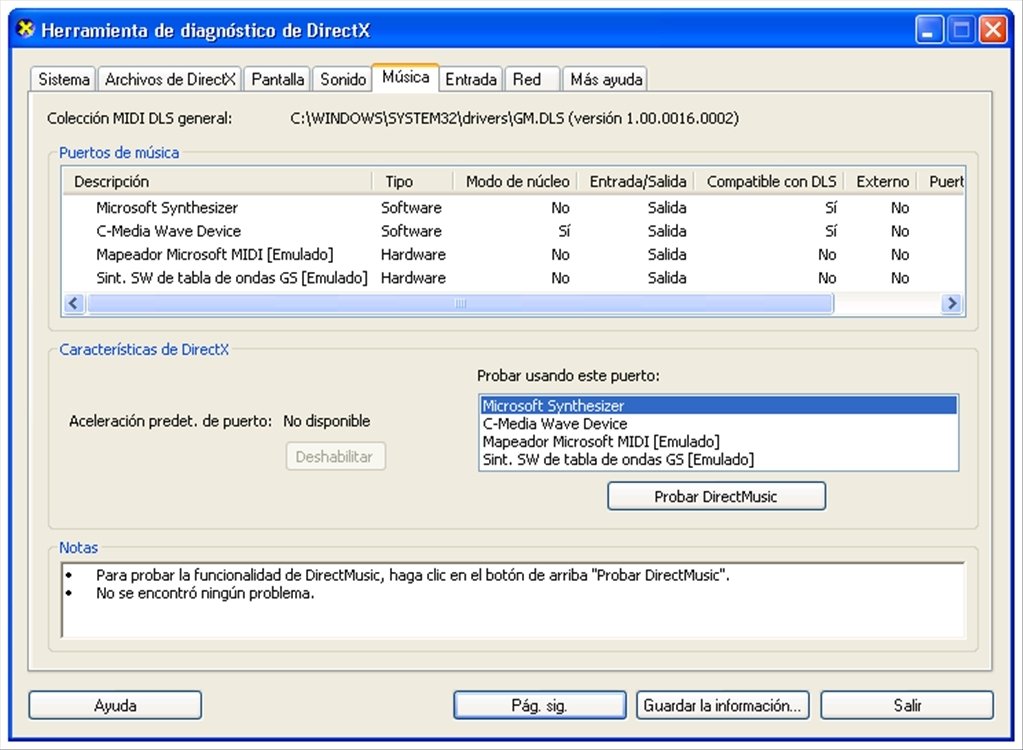
Task: Exit the tool with Salir button
Action: [x=907, y=705]
